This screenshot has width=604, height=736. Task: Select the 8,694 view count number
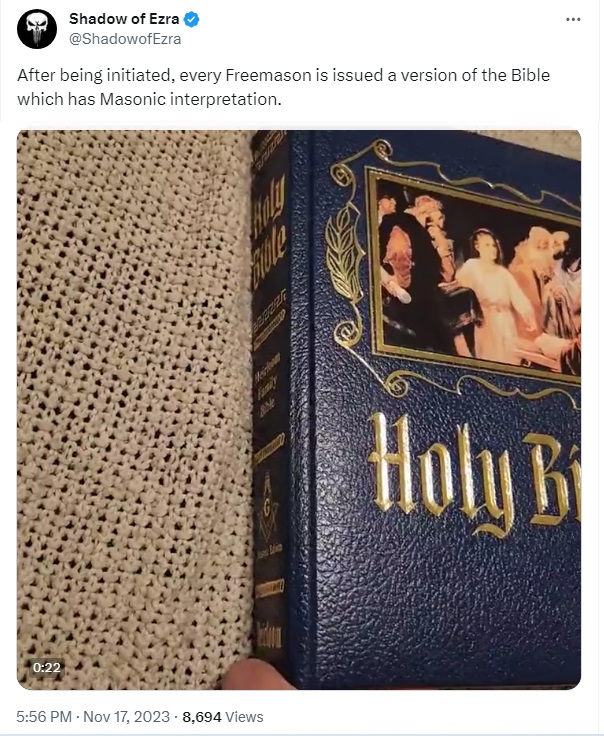pos(202,717)
